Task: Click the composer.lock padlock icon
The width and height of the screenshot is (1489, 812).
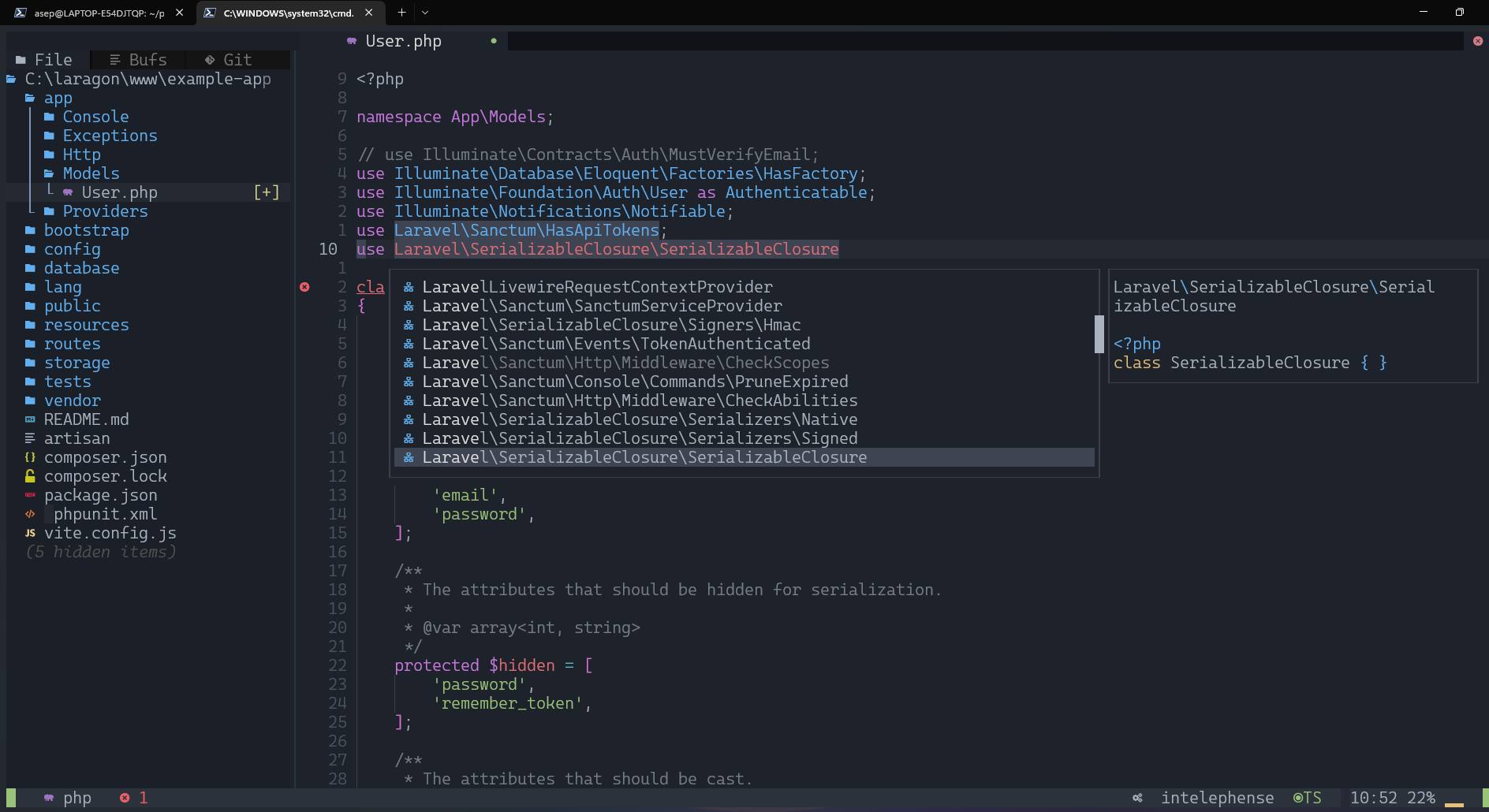Action: coord(30,476)
